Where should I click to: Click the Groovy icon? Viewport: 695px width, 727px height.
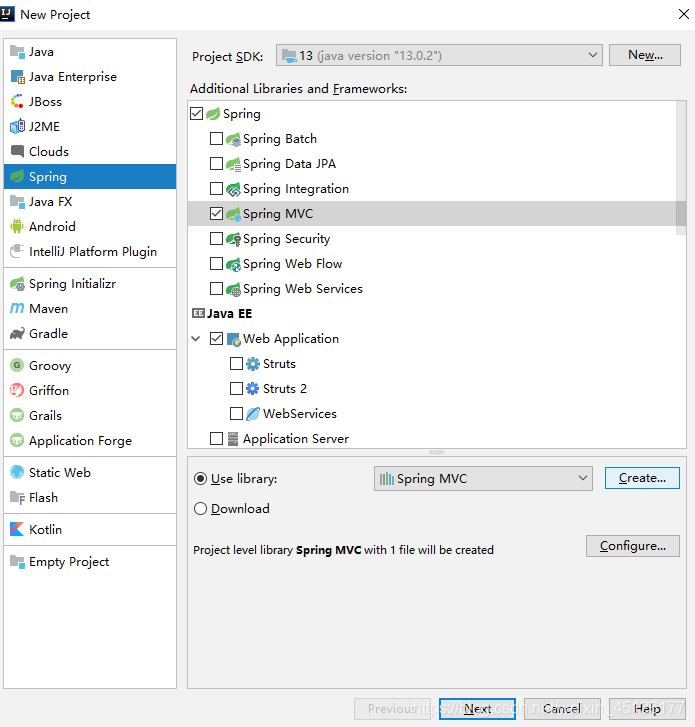tap(17, 365)
